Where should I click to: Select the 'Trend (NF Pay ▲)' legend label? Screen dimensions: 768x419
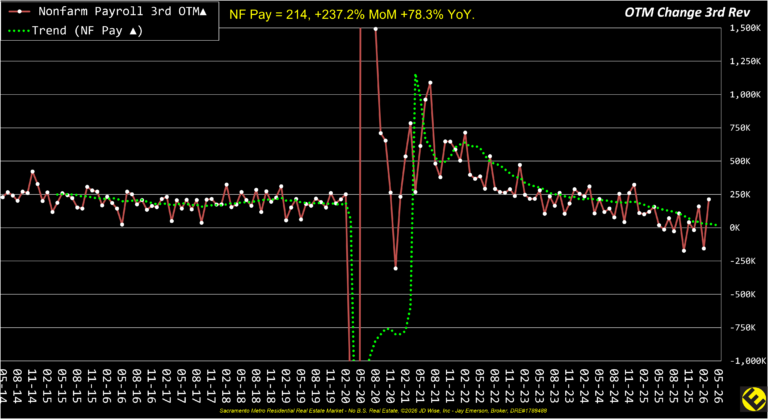pyautogui.click(x=87, y=31)
